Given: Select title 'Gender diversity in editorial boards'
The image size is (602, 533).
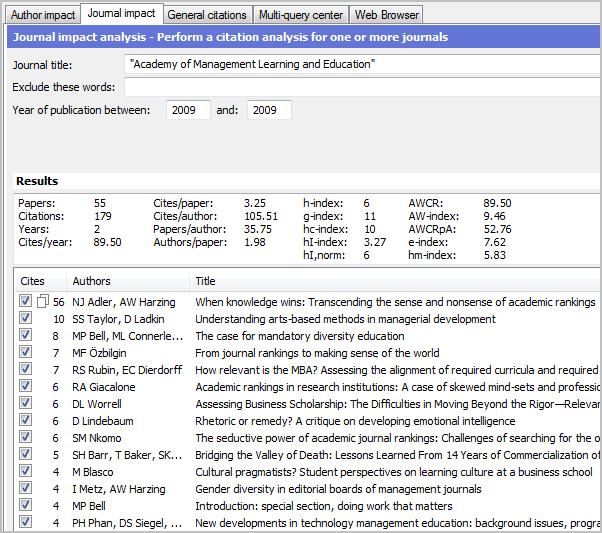Looking at the screenshot, I should 338,489.
